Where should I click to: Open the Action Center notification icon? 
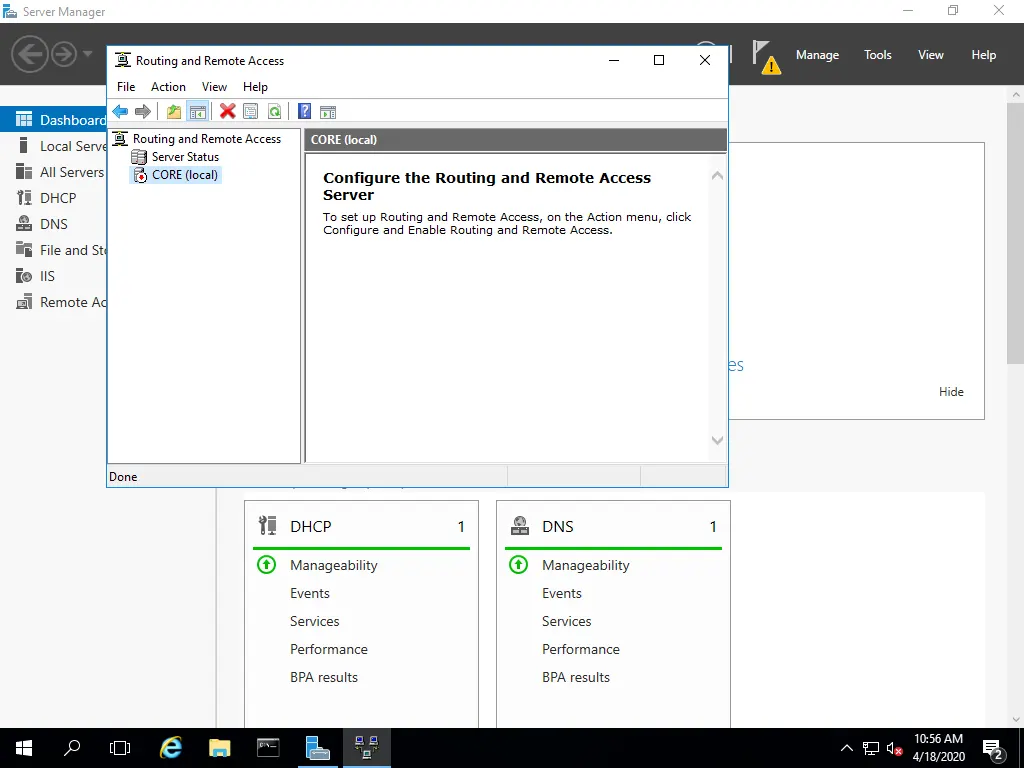coord(993,748)
